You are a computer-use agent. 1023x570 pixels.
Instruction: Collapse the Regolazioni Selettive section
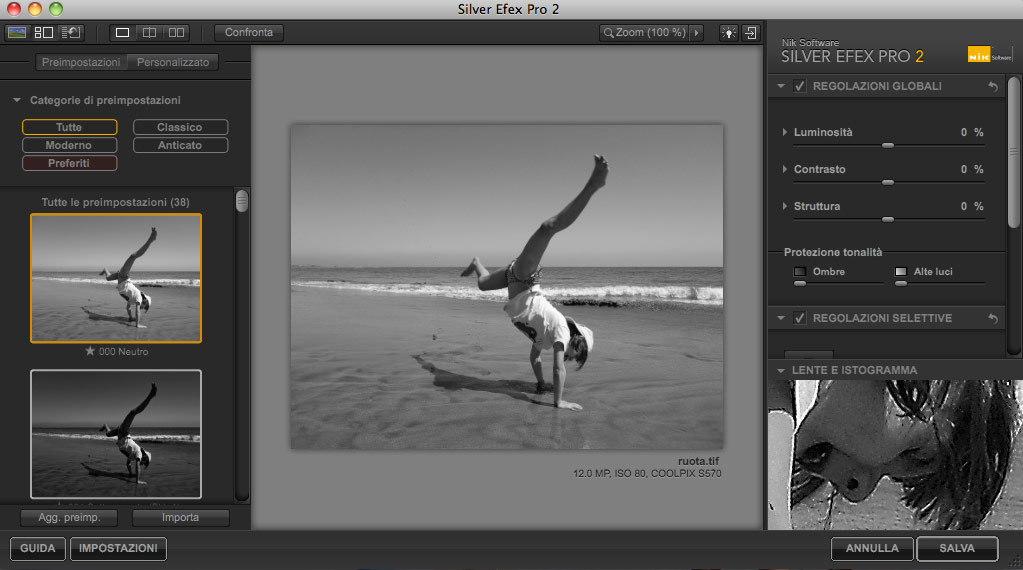(x=781, y=318)
